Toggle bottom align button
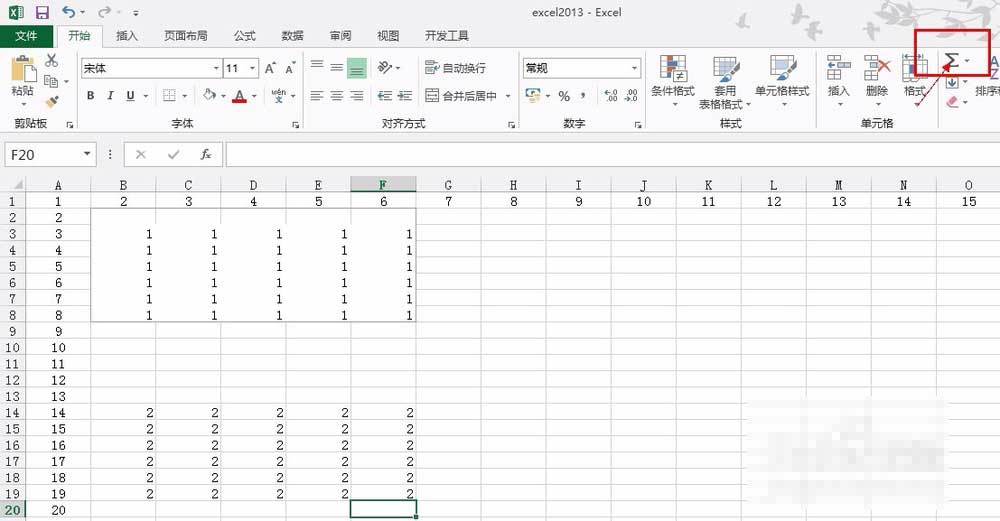The width and height of the screenshot is (1000, 521). click(357, 68)
